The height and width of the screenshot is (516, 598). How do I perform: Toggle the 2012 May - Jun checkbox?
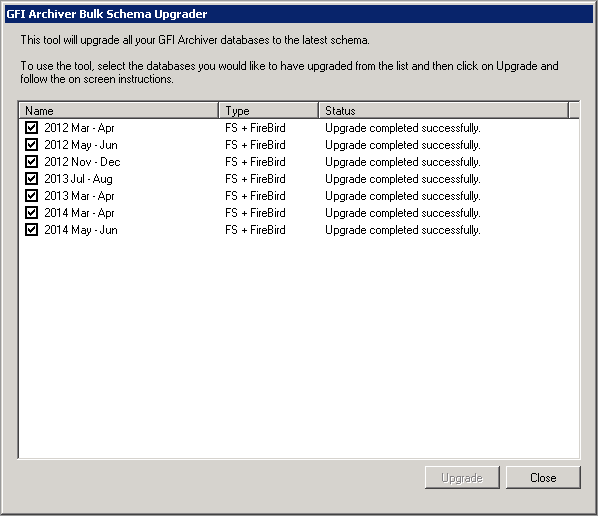click(31, 145)
